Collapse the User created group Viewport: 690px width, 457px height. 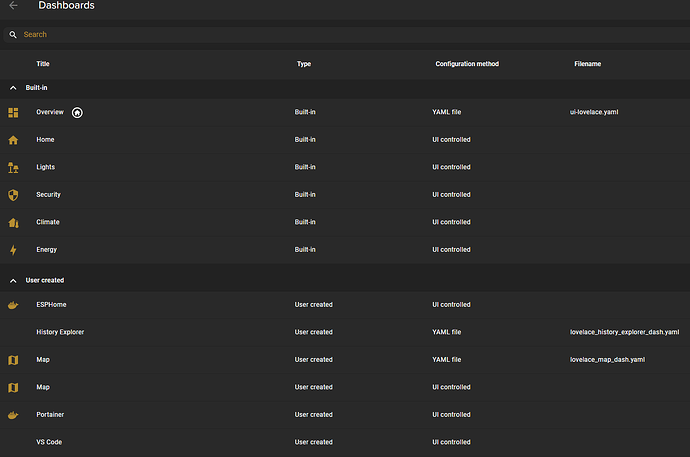click(13, 280)
